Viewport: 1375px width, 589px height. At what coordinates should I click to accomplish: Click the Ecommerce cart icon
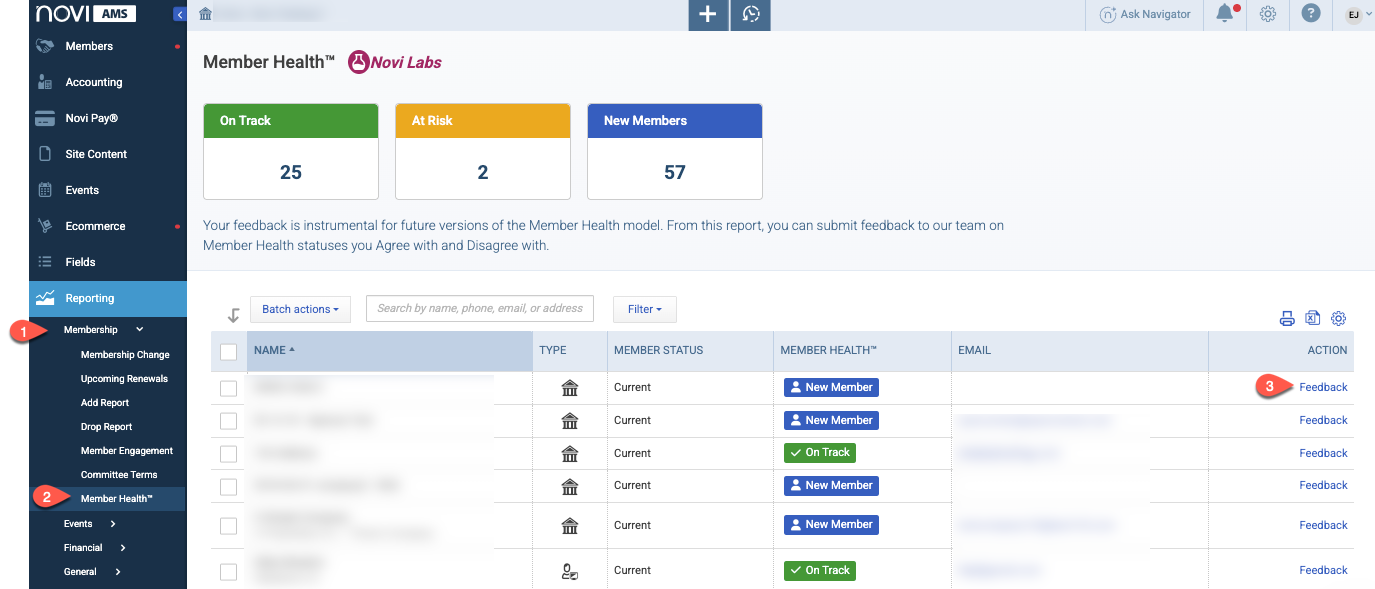(44, 226)
